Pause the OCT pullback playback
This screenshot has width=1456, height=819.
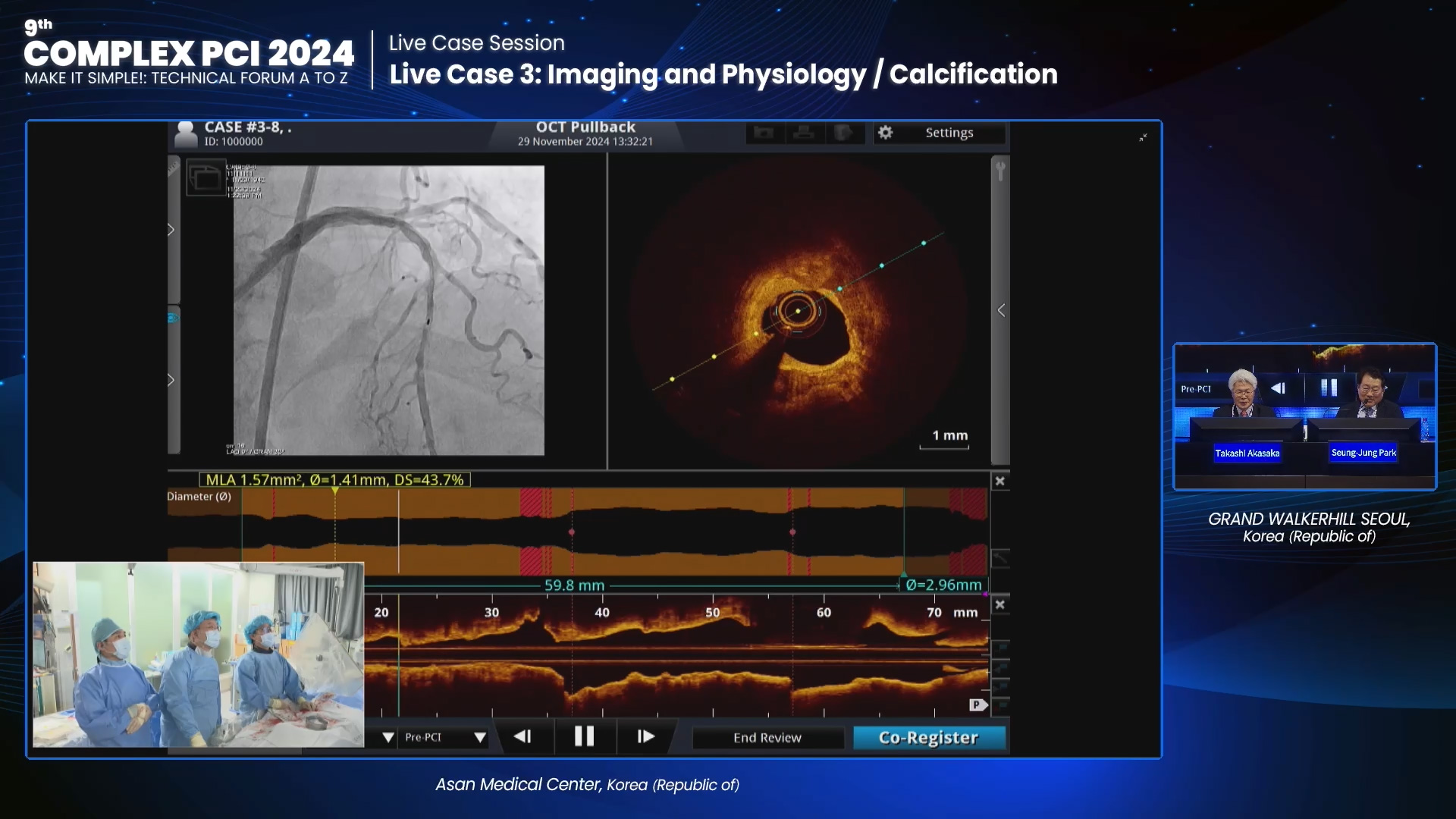point(584,736)
